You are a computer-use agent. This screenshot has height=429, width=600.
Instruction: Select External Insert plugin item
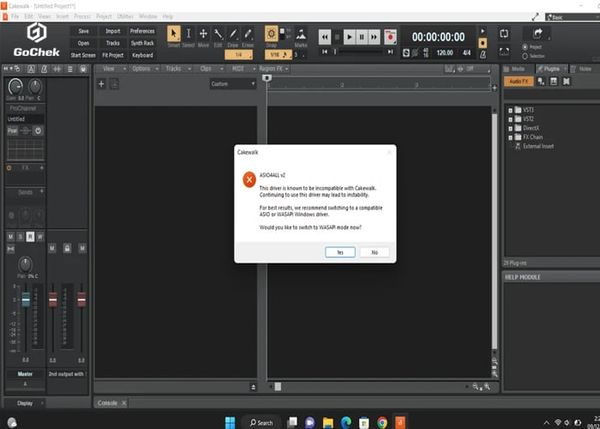535,146
